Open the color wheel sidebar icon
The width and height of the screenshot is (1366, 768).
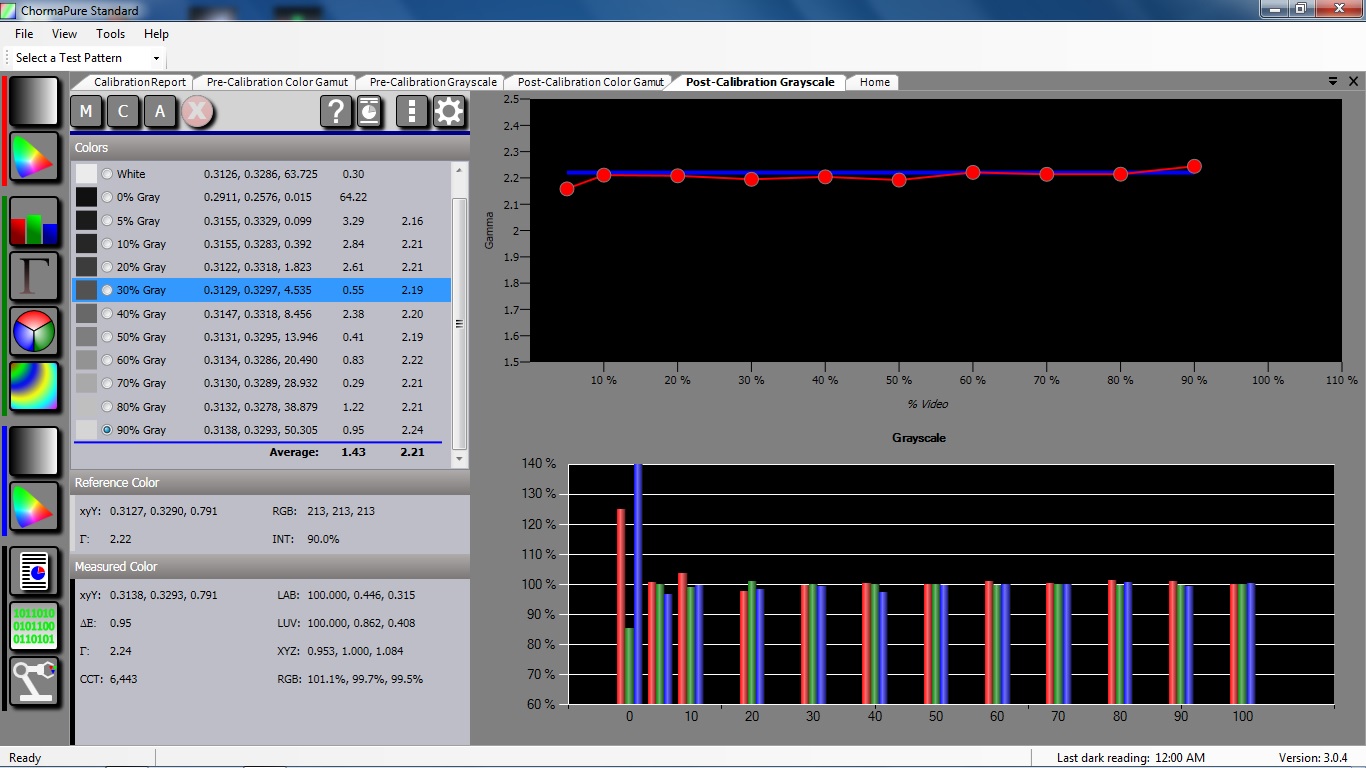(x=33, y=331)
